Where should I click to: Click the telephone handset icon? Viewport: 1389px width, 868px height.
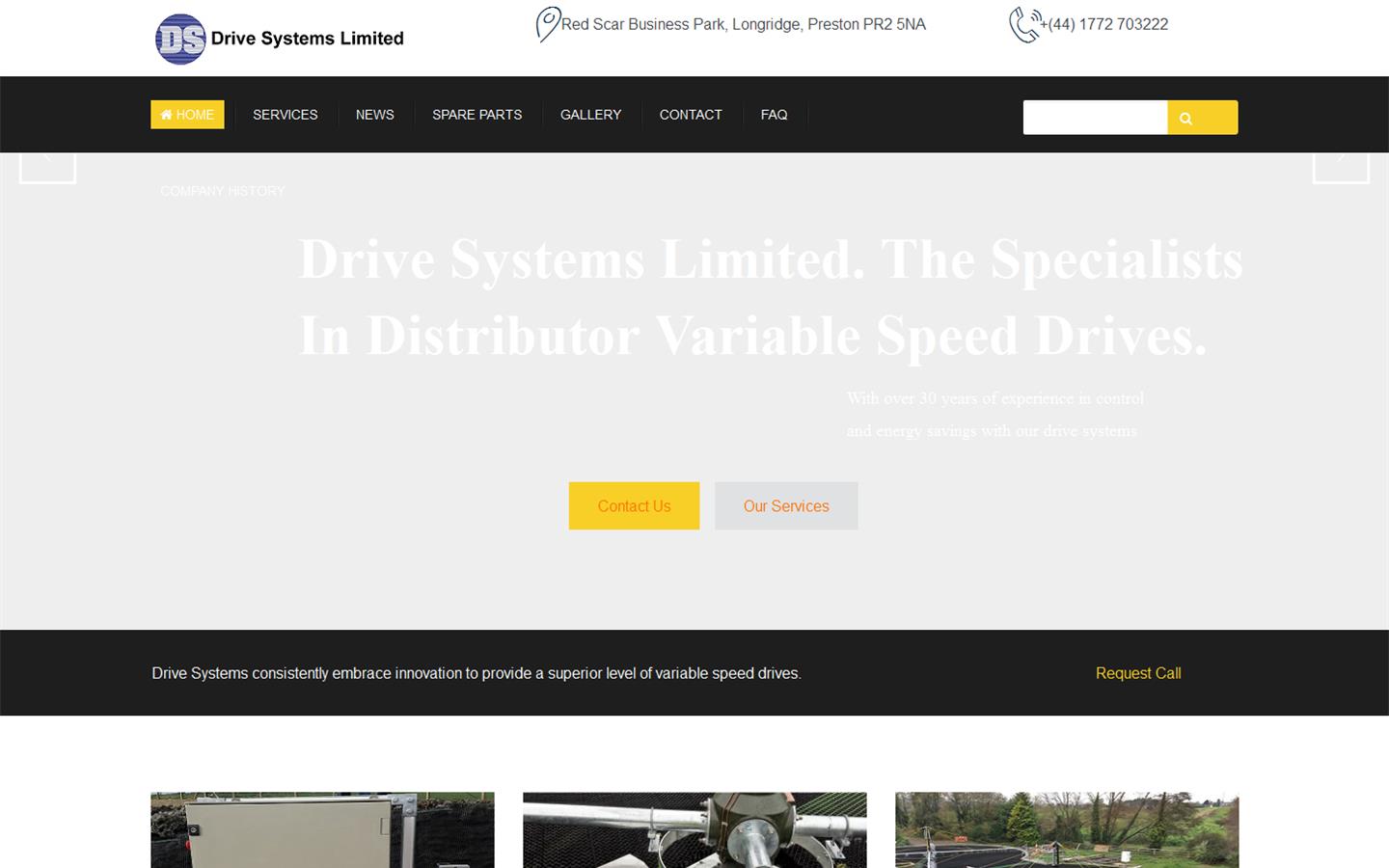pos(1025,24)
